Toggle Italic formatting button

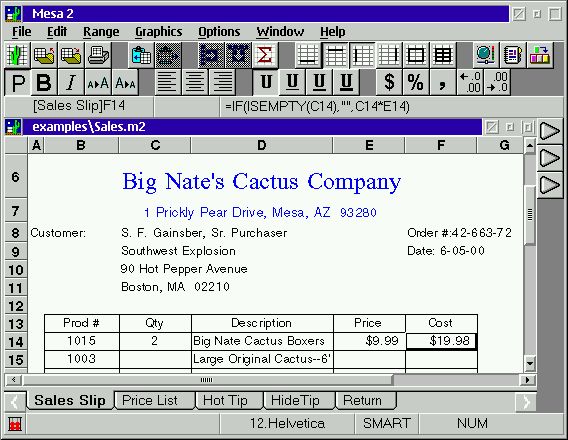tap(71, 82)
